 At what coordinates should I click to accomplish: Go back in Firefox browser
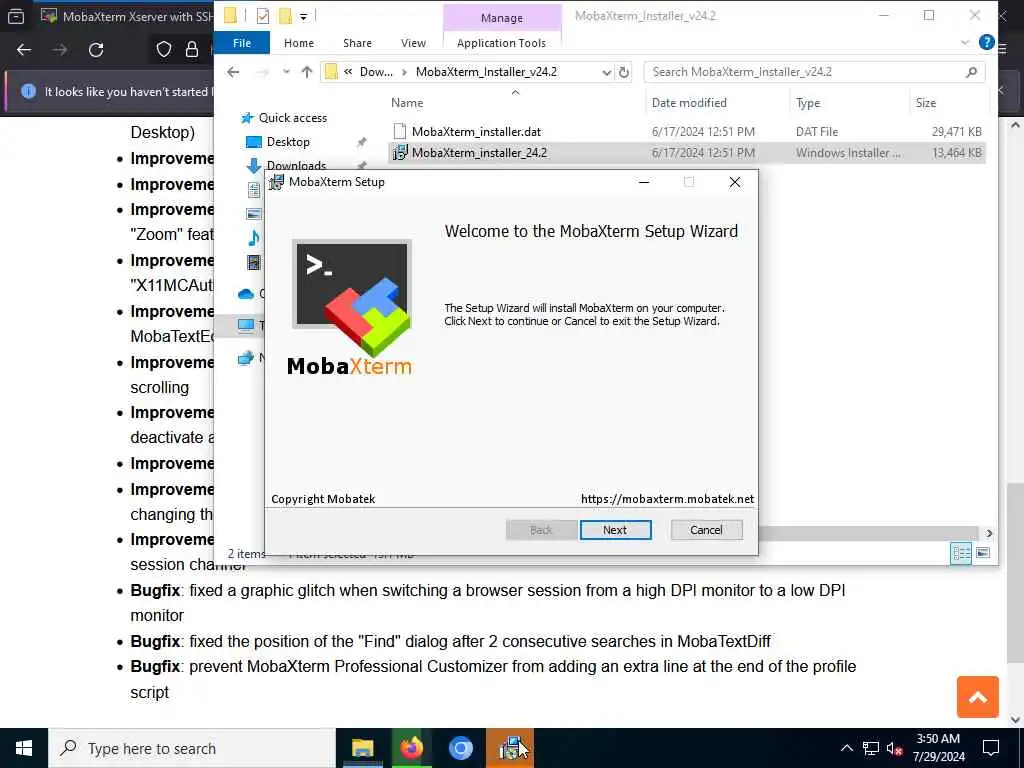pos(24,50)
